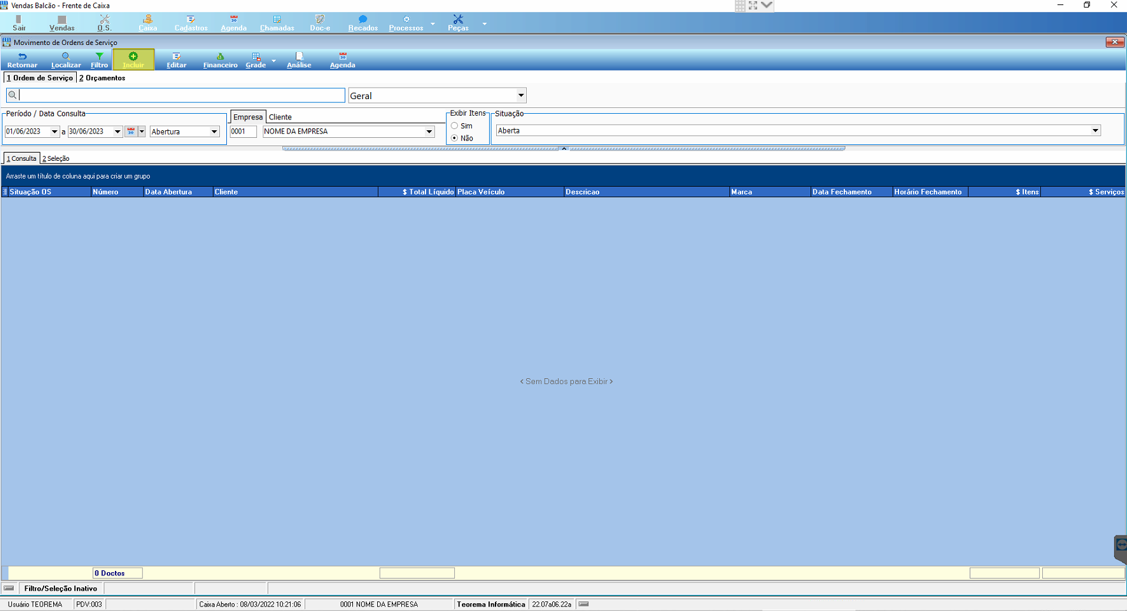Open the end date 30/06/2023 dropdown
The width and height of the screenshot is (1127, 611).
[117, 132]
